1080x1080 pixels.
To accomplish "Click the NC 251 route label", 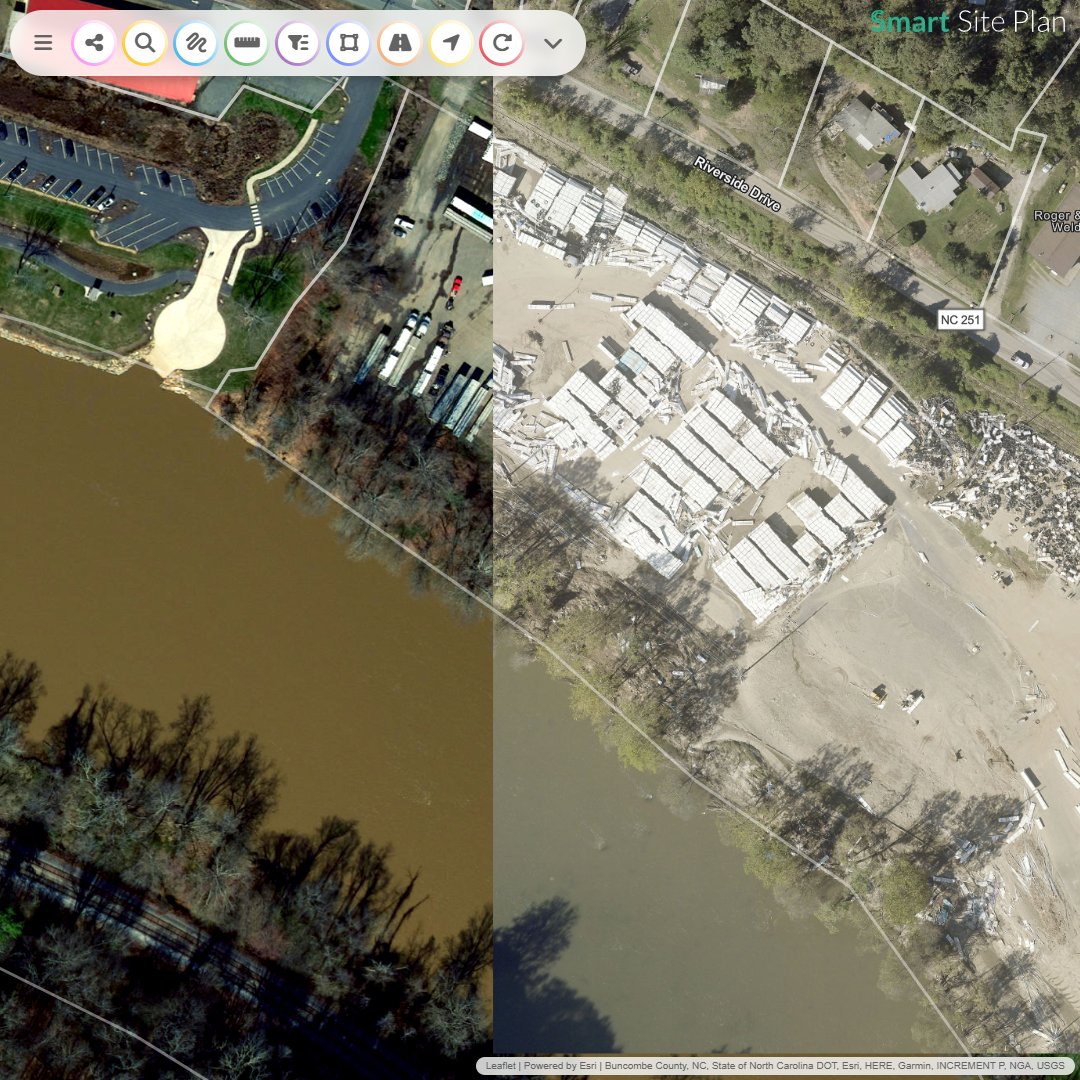I will (x=960, y=320).
